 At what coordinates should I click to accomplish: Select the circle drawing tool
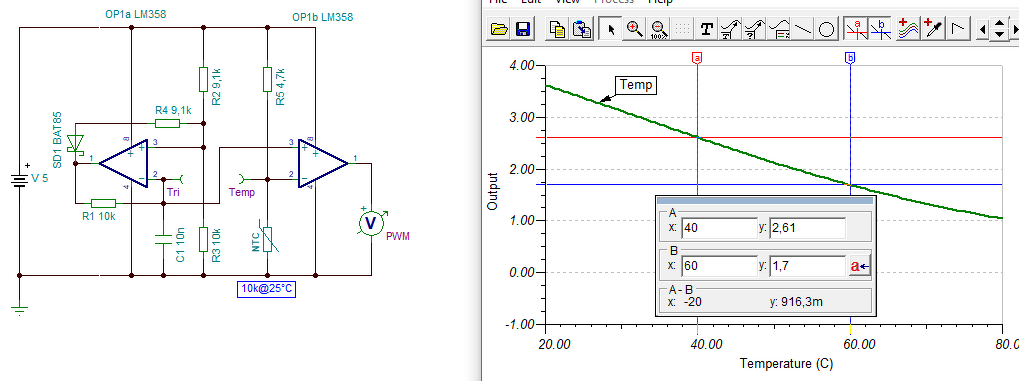pos(827,29)
